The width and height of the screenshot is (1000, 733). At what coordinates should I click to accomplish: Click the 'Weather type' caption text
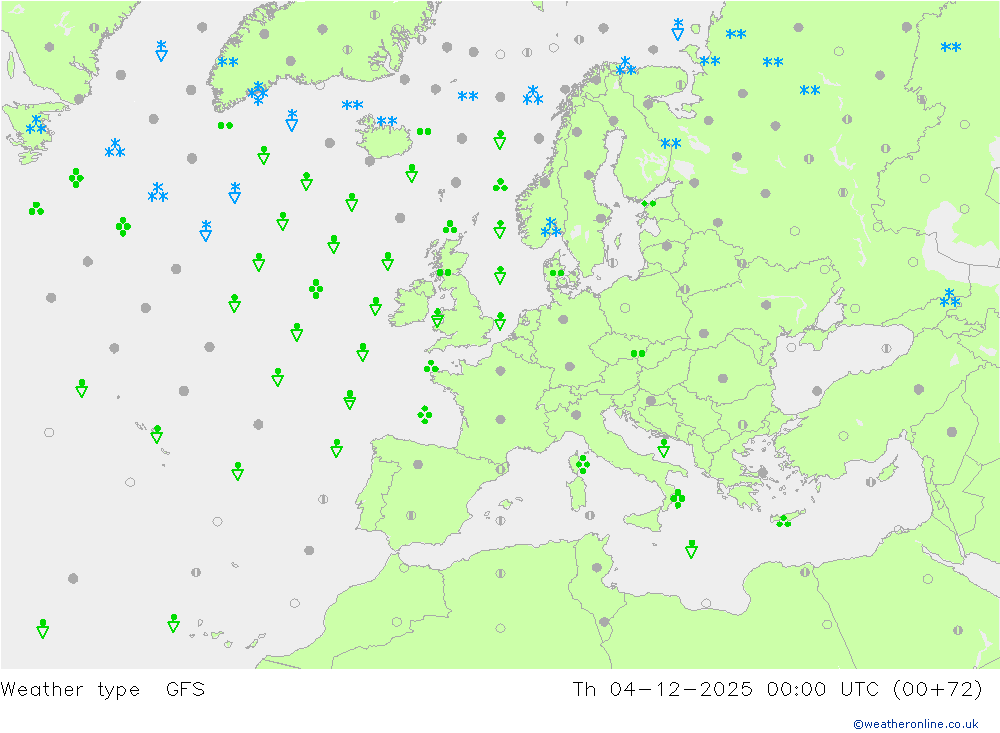point(70,689)
